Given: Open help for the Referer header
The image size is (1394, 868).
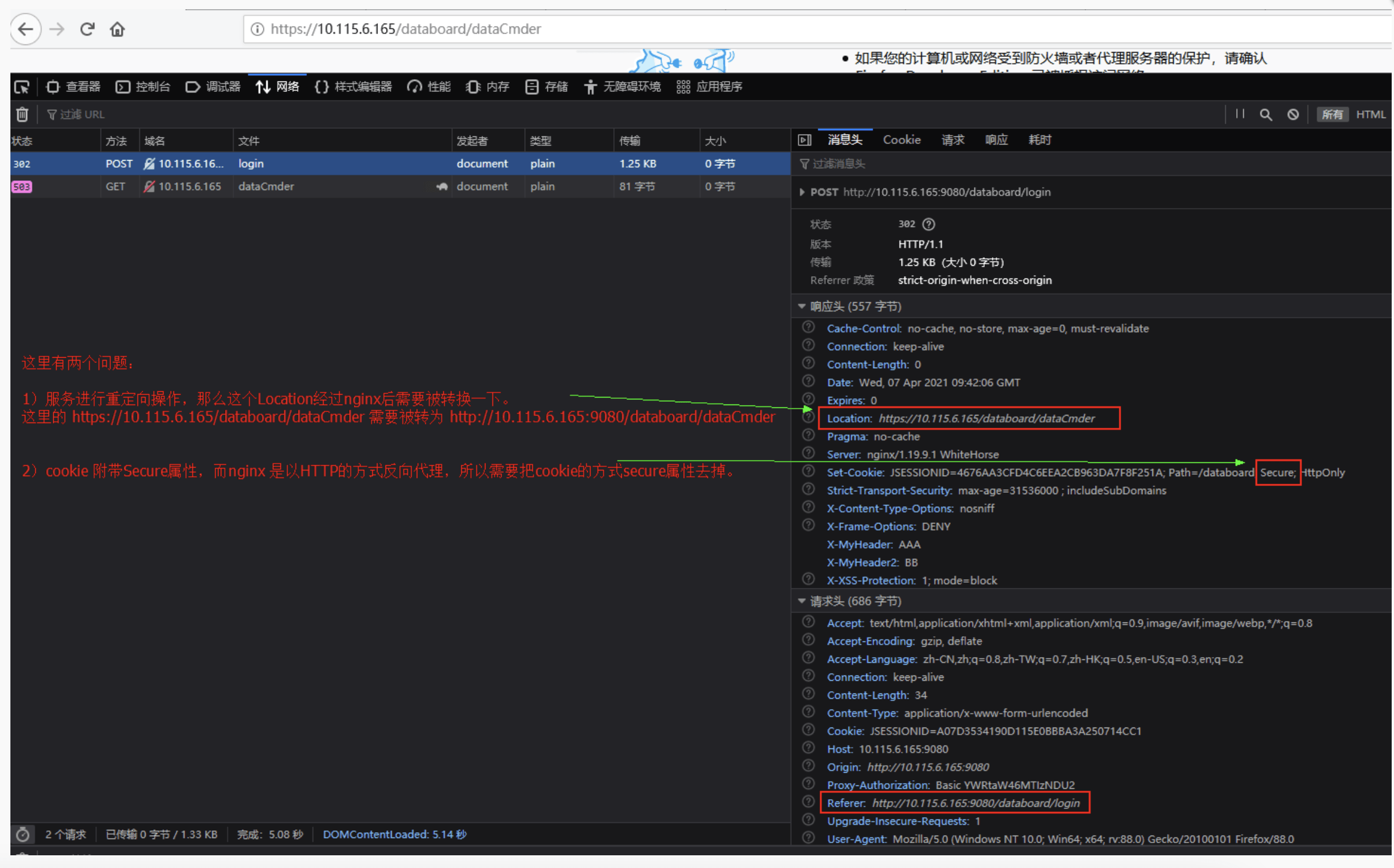Looking at the screenshot, I should click(x=809, y=802).
